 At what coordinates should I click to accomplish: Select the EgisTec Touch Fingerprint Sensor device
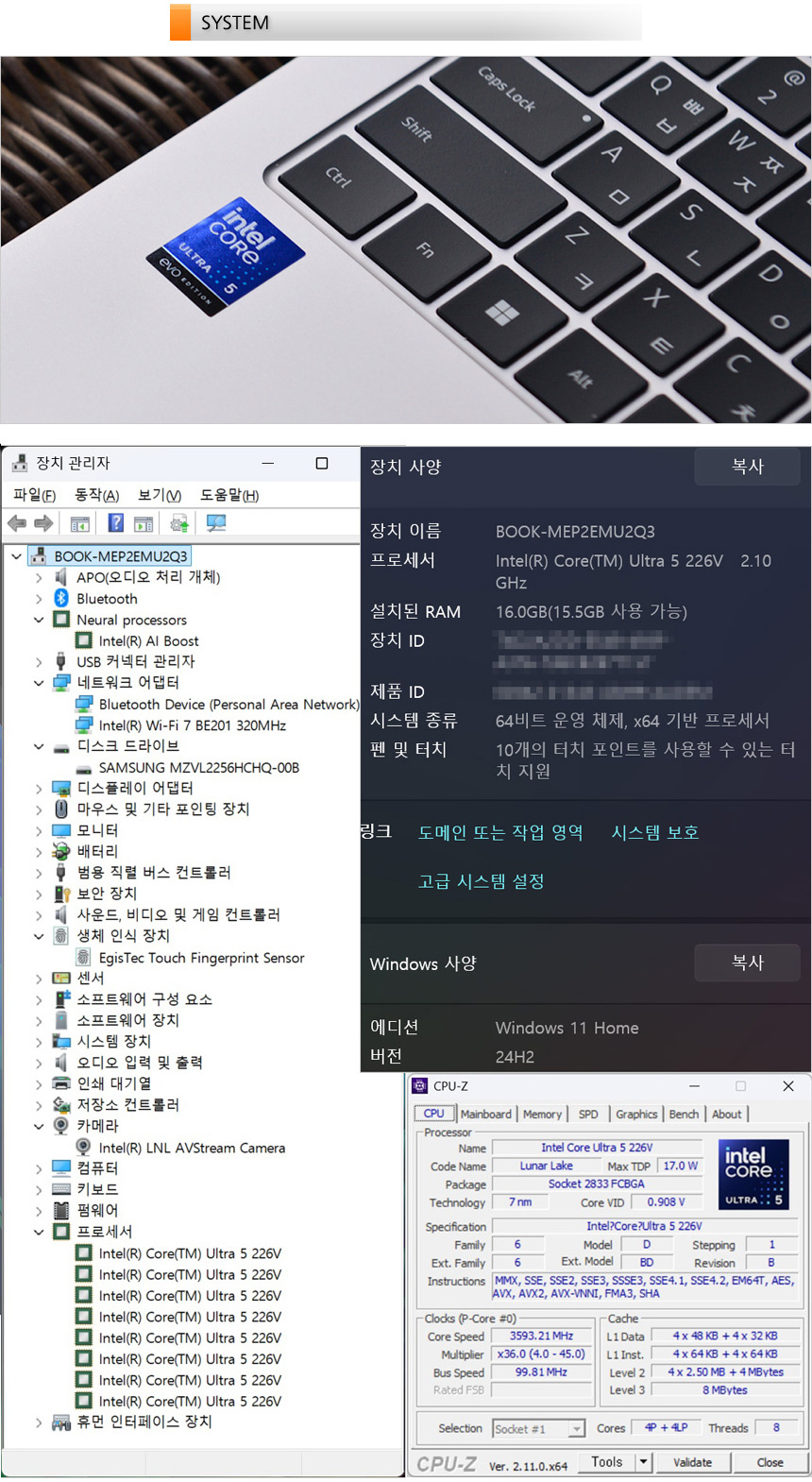[x=201, y=958]
